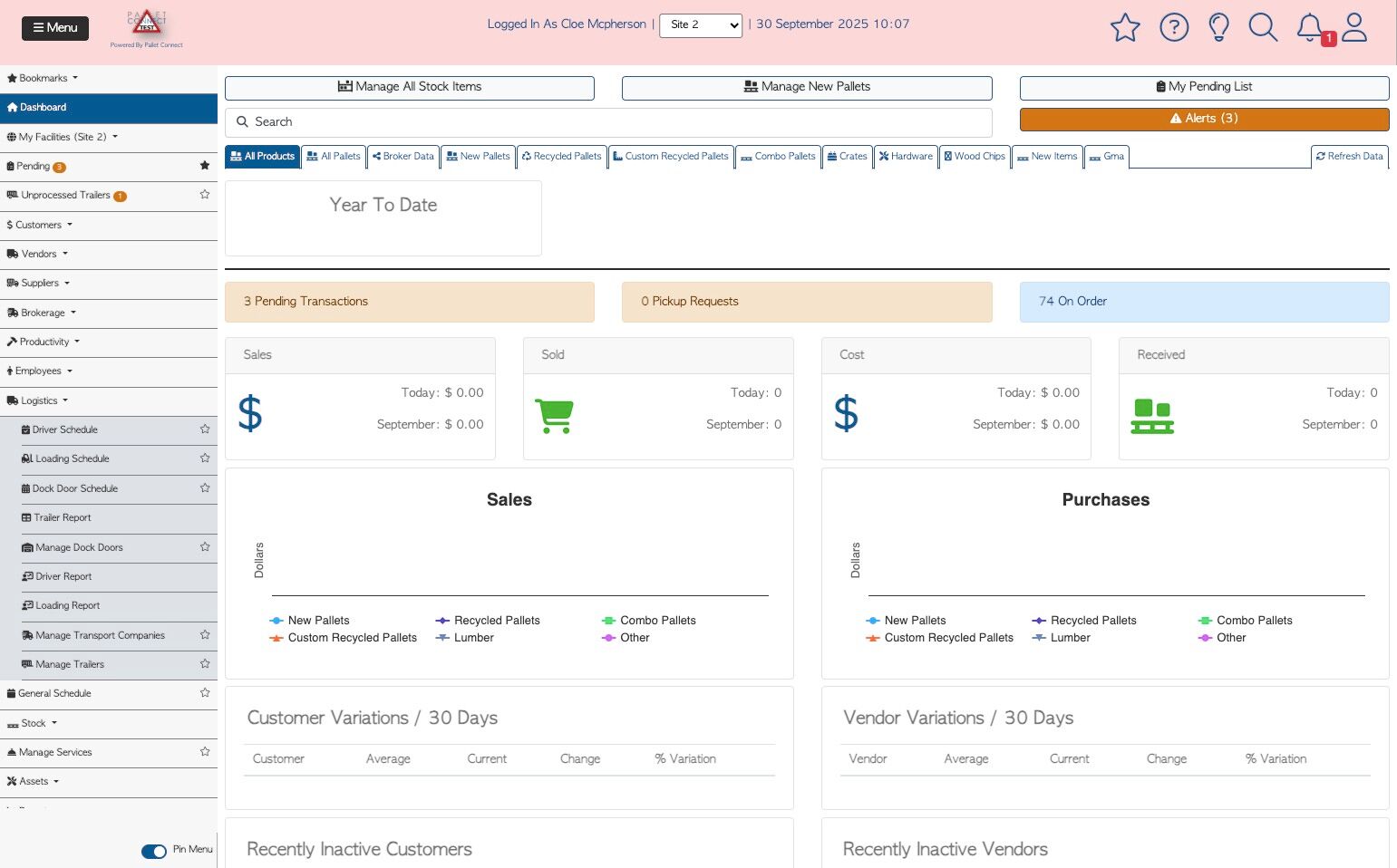
Task: Toggle bookmark star for Pending
Action: [x=205, y=166]
